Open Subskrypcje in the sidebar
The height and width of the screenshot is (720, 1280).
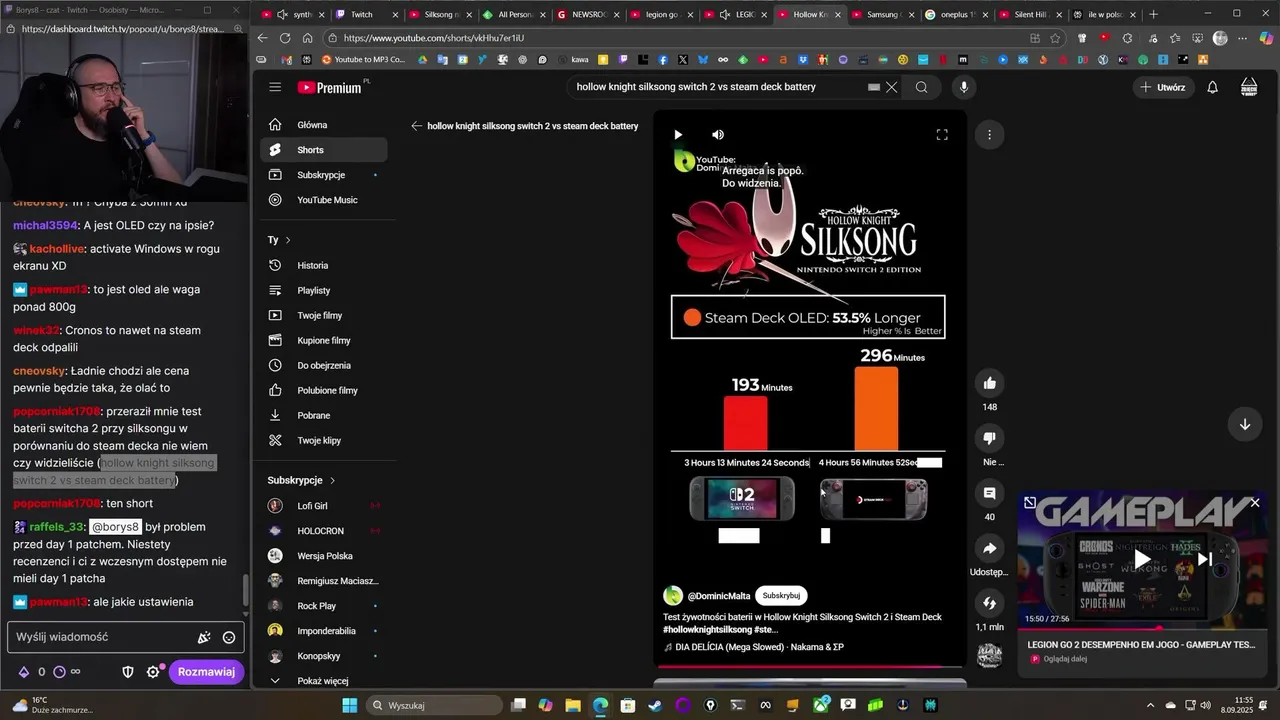coord(323,175)
